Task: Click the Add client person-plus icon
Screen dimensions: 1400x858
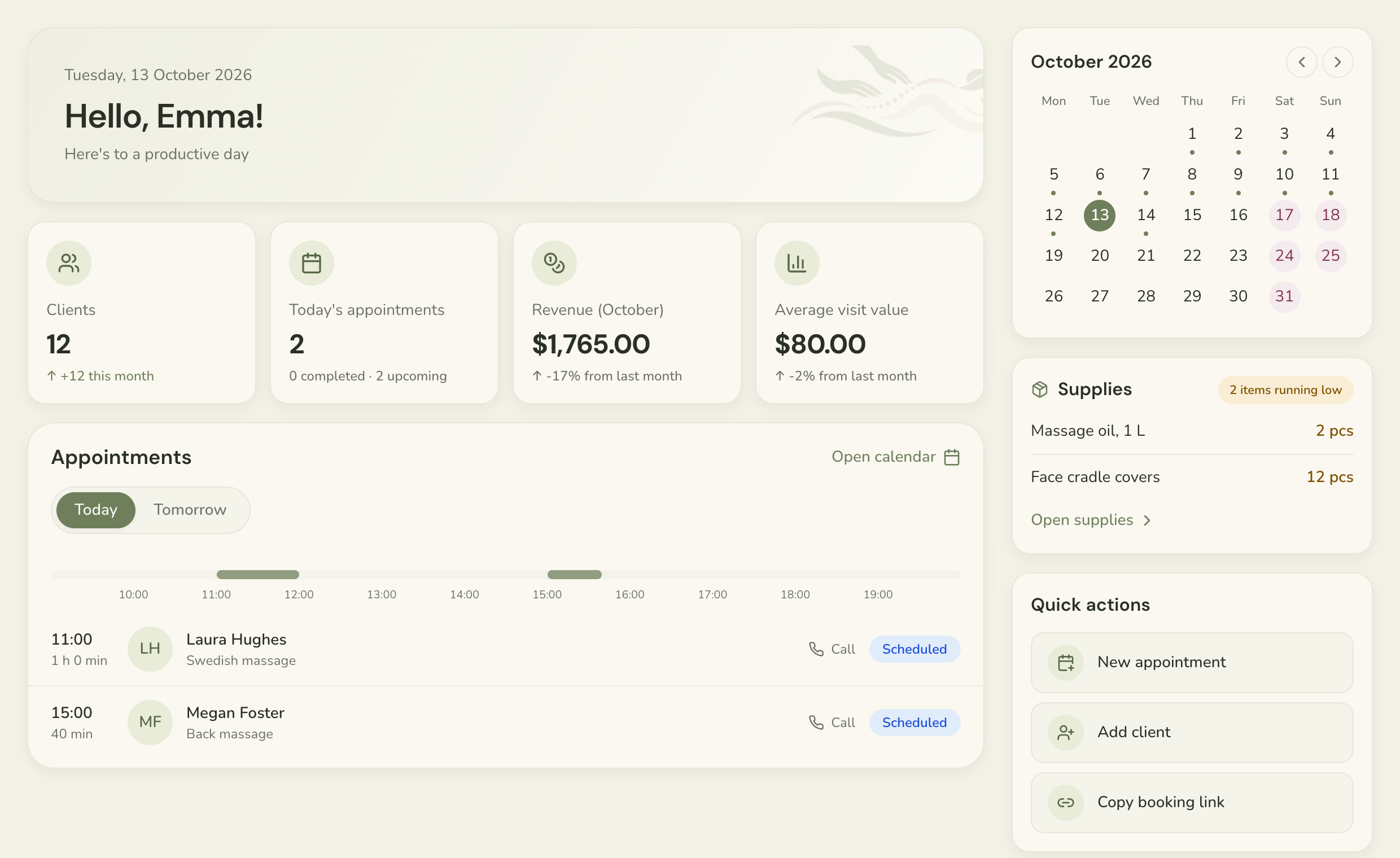Action: (x=1065, y=733)
